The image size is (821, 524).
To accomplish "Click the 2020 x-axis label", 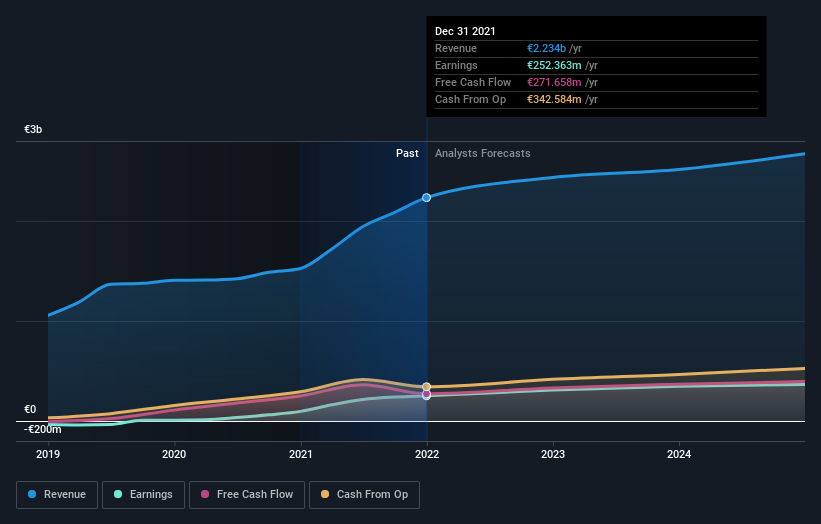I will coord(174,454).
